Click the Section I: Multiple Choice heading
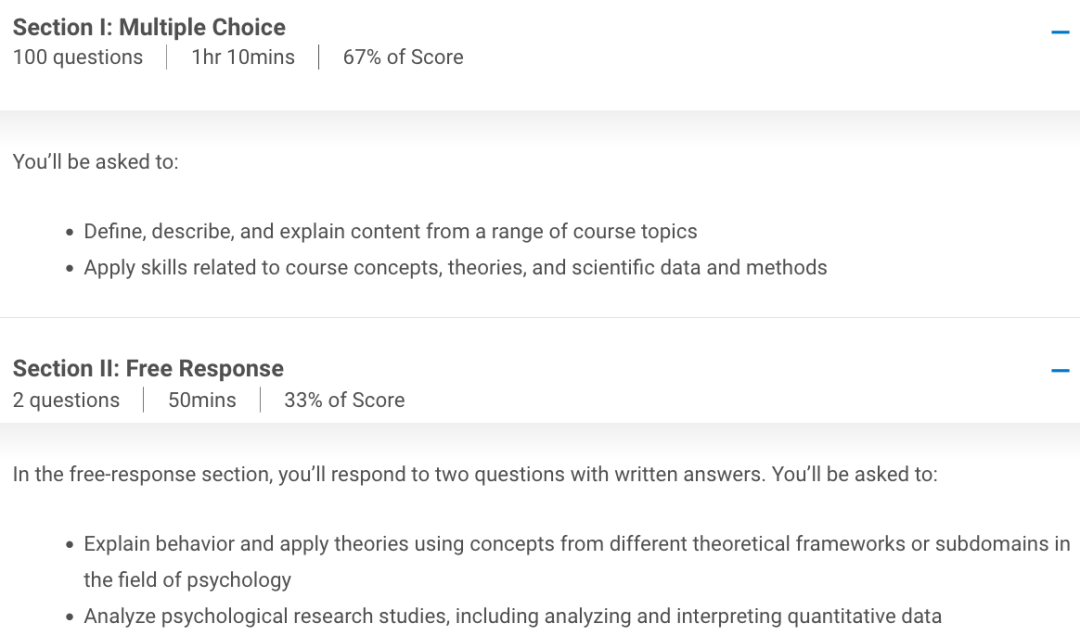The image size is (1080, 636). coord(149,27)
